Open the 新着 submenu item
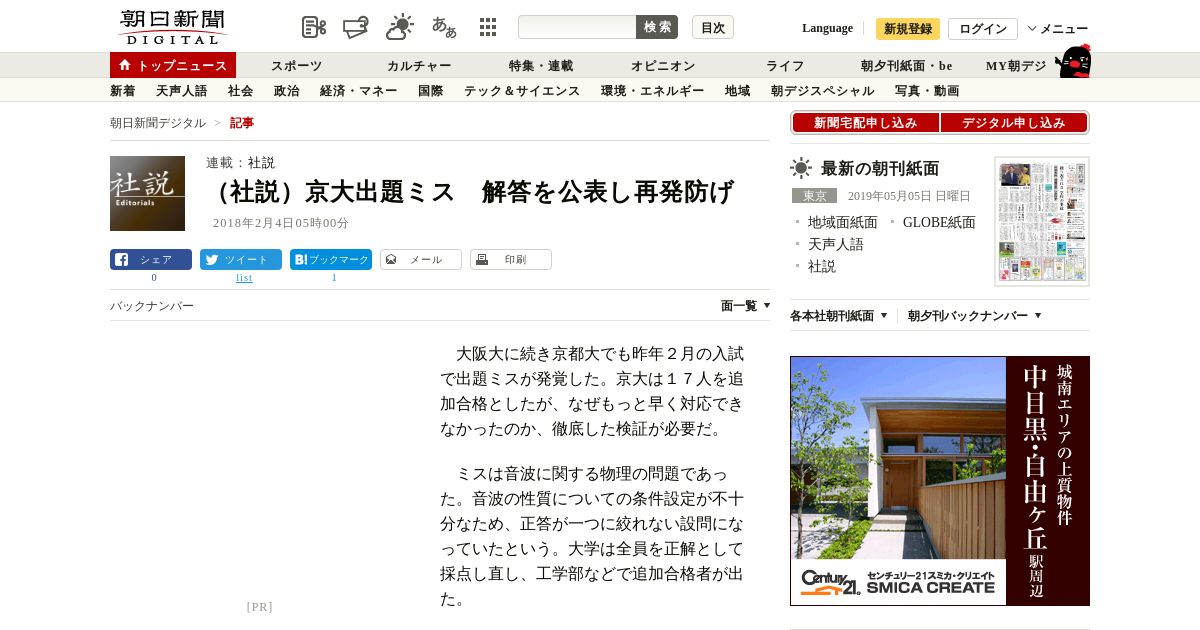Screen dimensions: 1200x630 tap(122, 91)
